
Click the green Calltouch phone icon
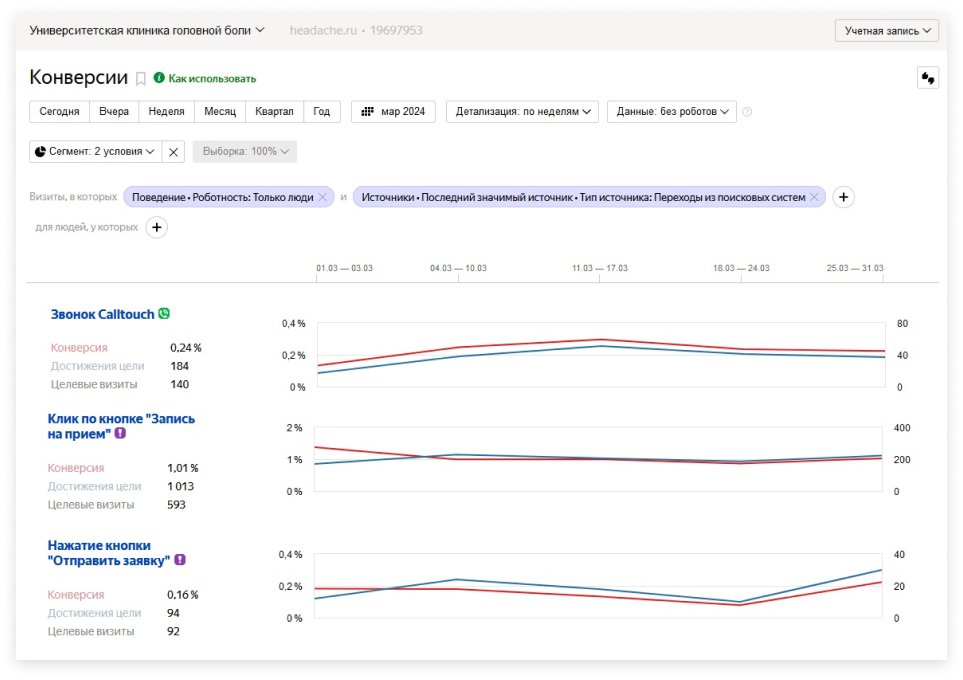164,314
